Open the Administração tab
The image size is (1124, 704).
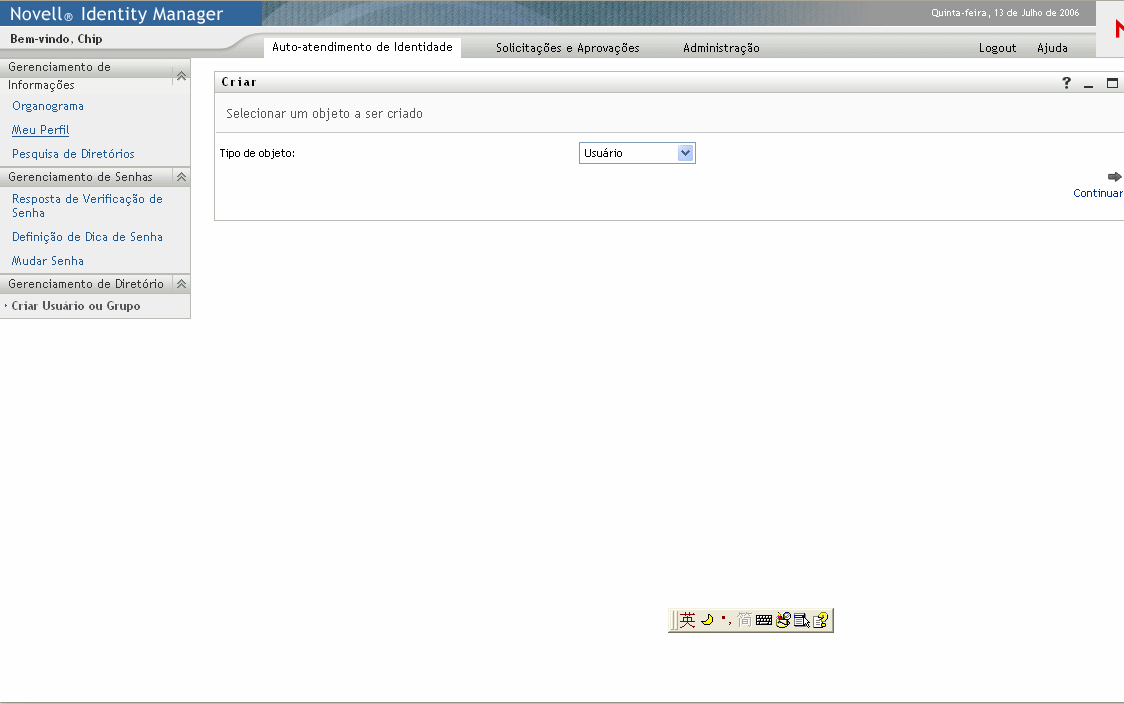[x=721, y=48]
